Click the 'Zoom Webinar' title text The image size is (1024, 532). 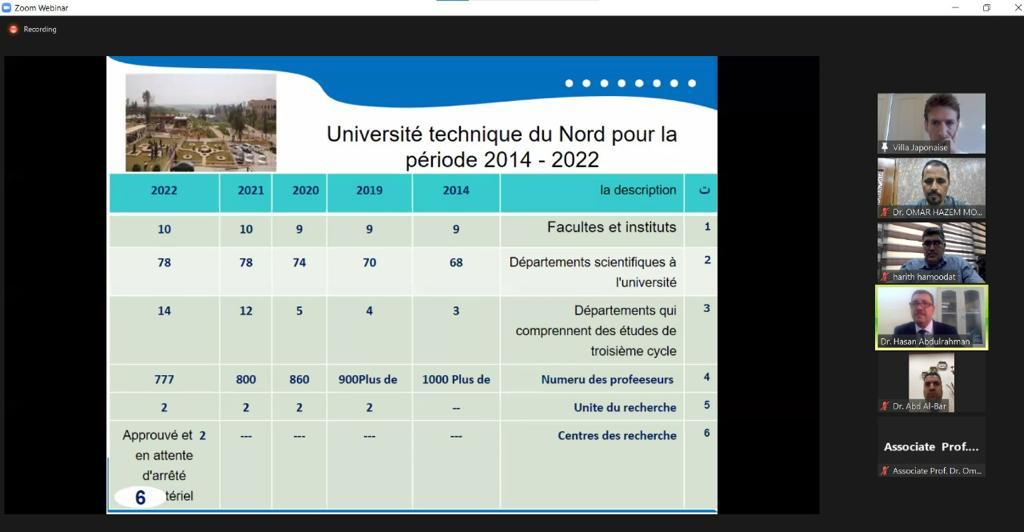pos(41,8)
